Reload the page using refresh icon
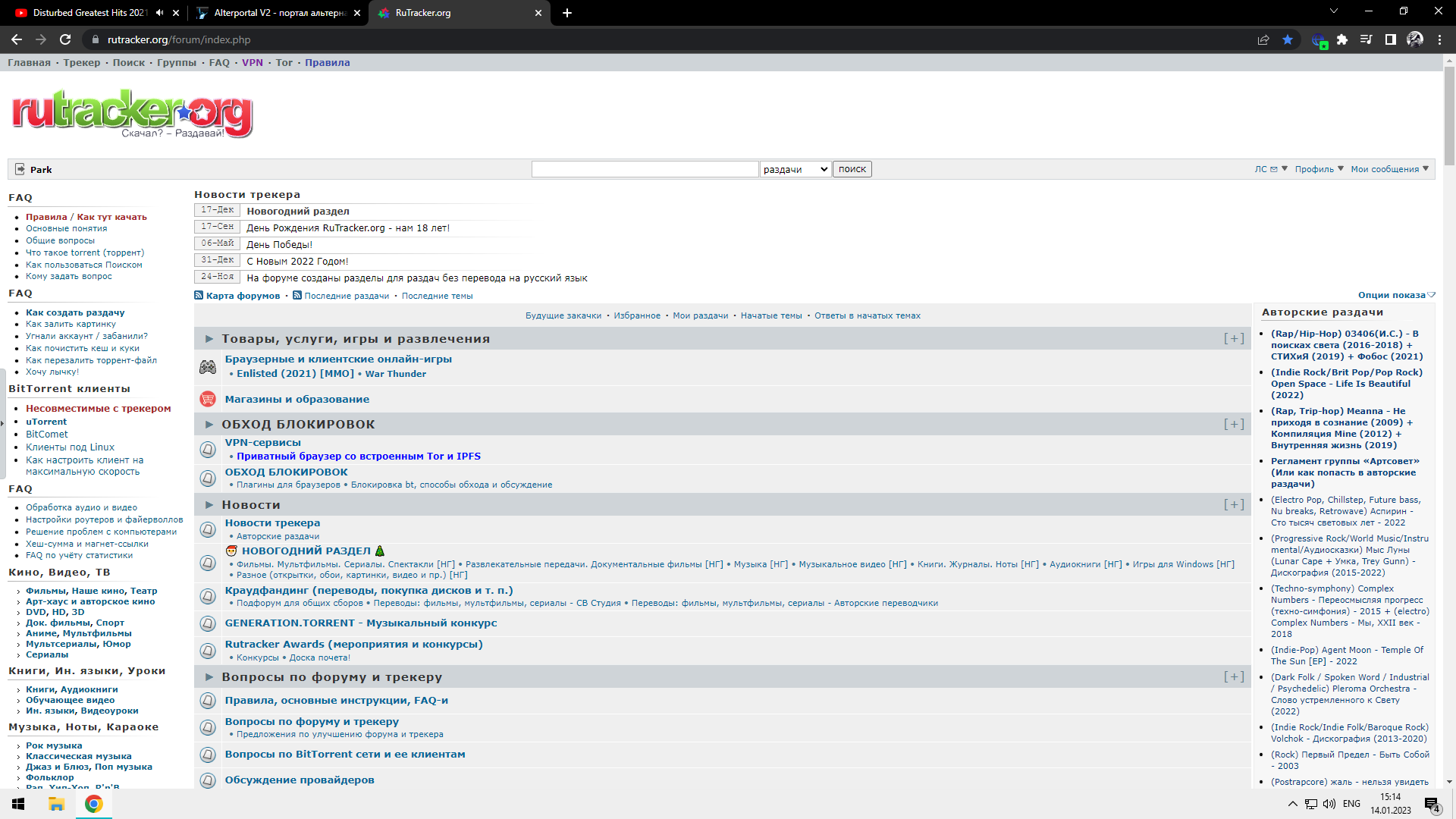The width and height of the screenshot is (1456, 819). point(65,39)
